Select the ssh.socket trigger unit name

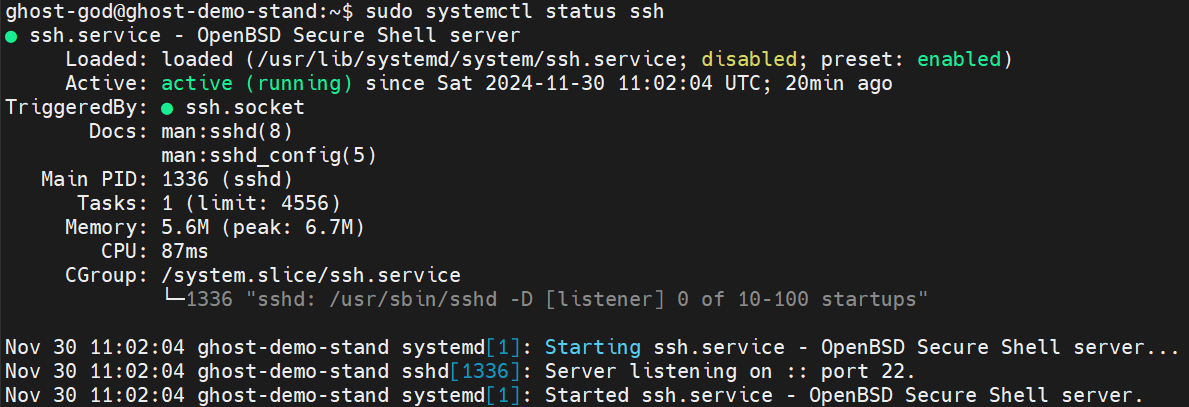click(245, 108)
